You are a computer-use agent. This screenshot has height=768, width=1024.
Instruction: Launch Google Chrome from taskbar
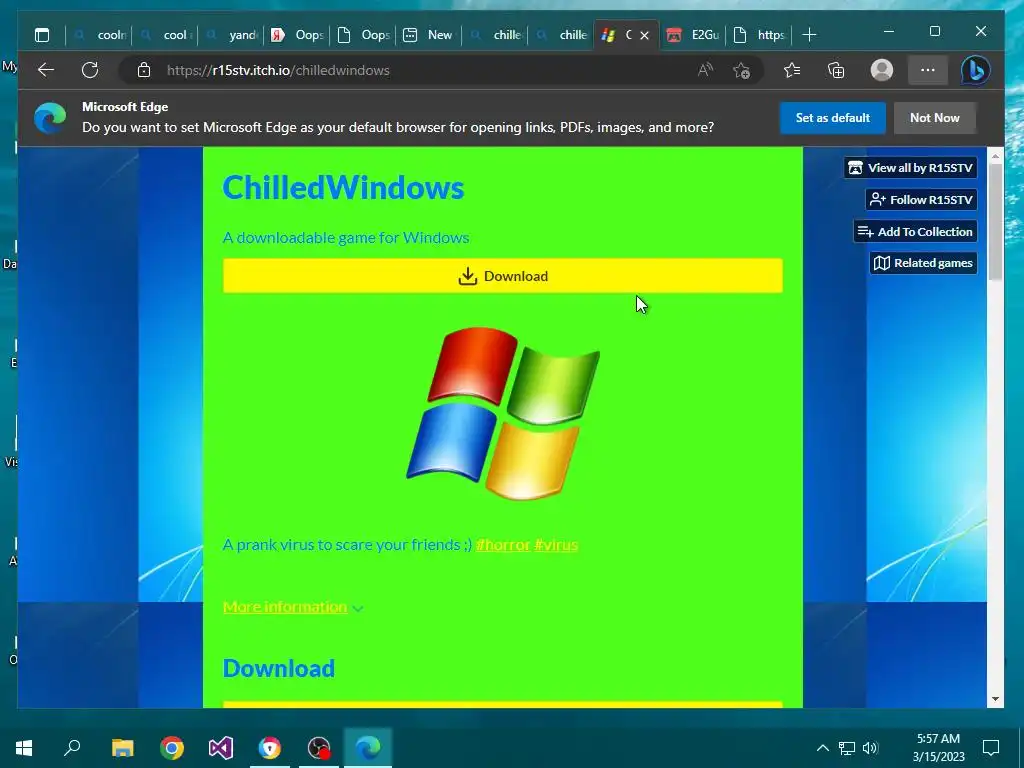(x=172, y=747)
